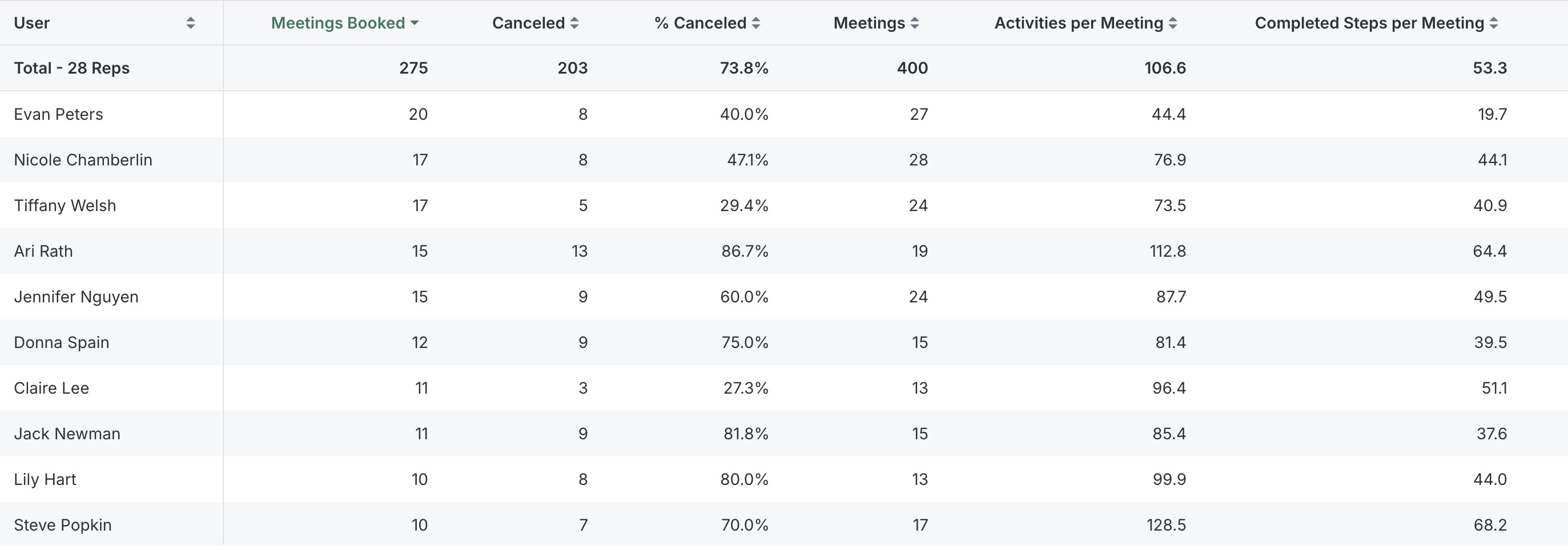
Task: Click the sort arrows beside Canceled header
Action: tap(574, 22)
